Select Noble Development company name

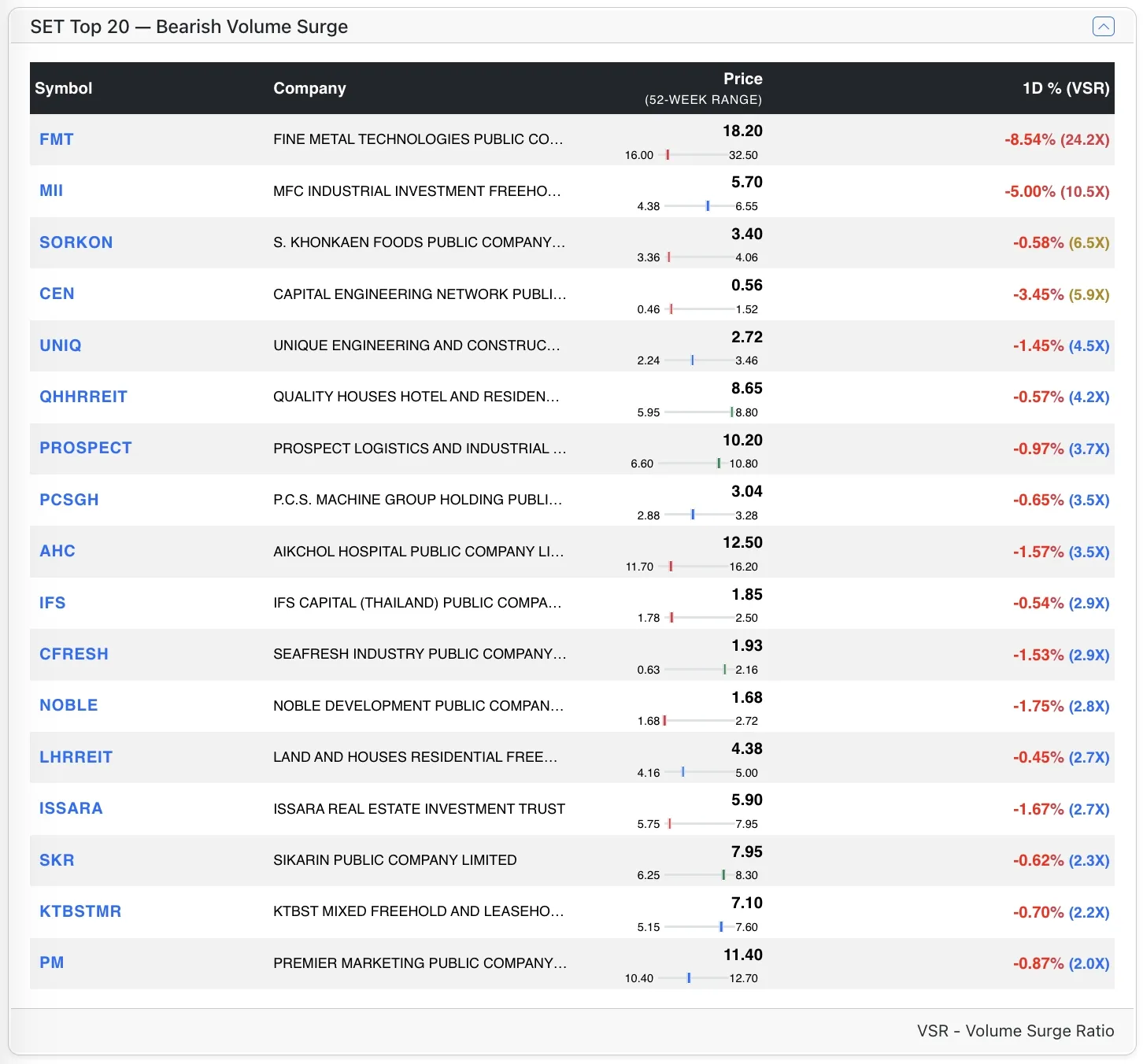pyautogui.click(x=419, y=706)
